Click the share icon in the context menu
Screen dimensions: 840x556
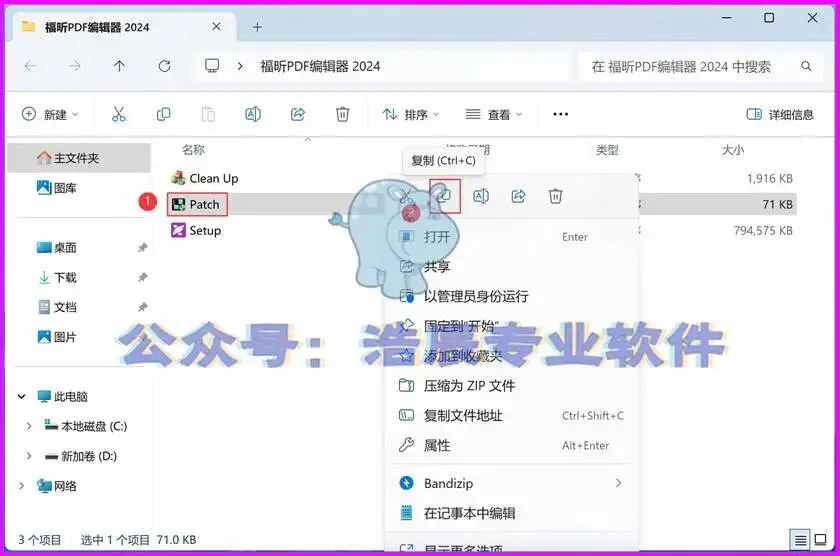pos(519,196)
